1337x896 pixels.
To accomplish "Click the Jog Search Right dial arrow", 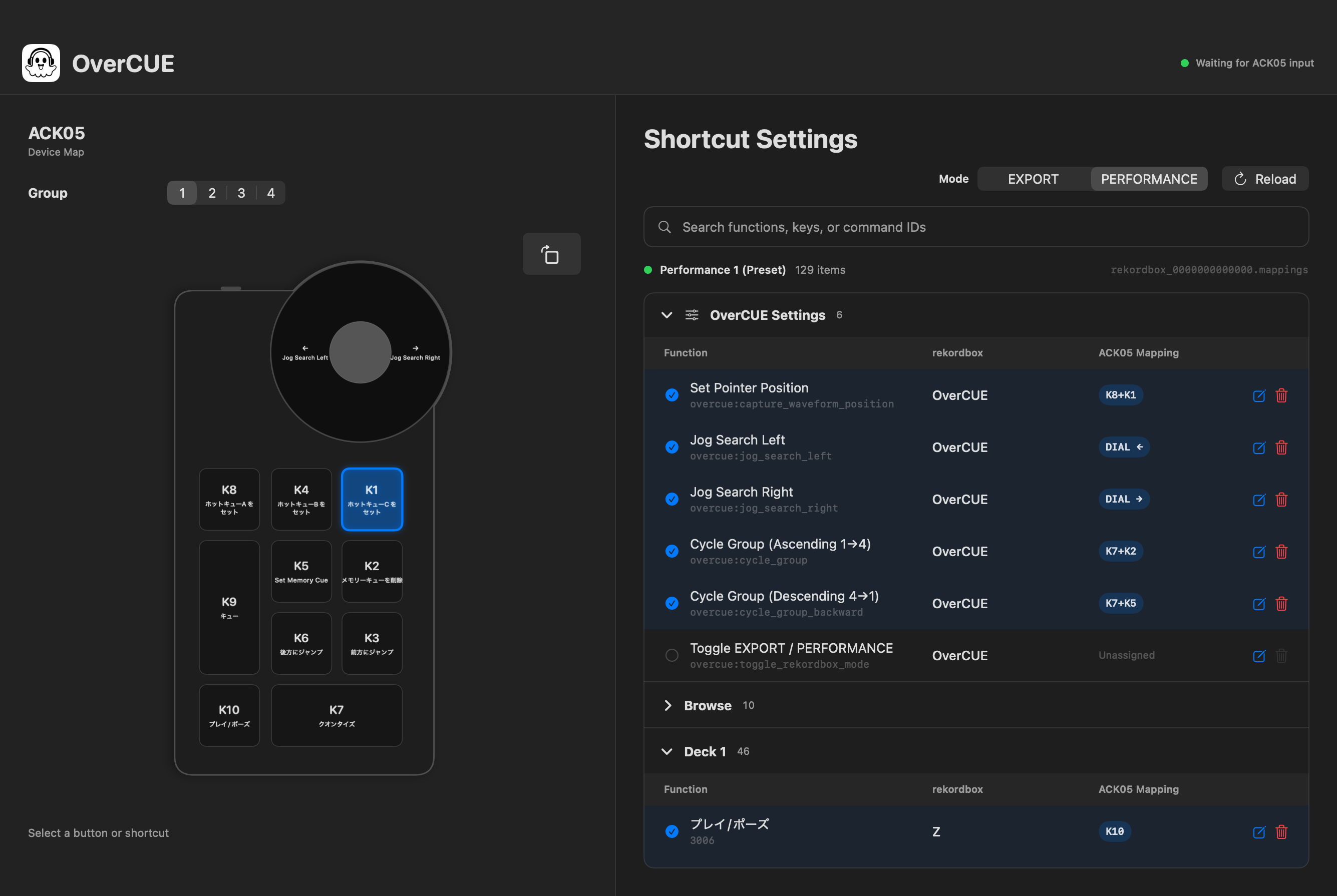I will pos(416,348).
